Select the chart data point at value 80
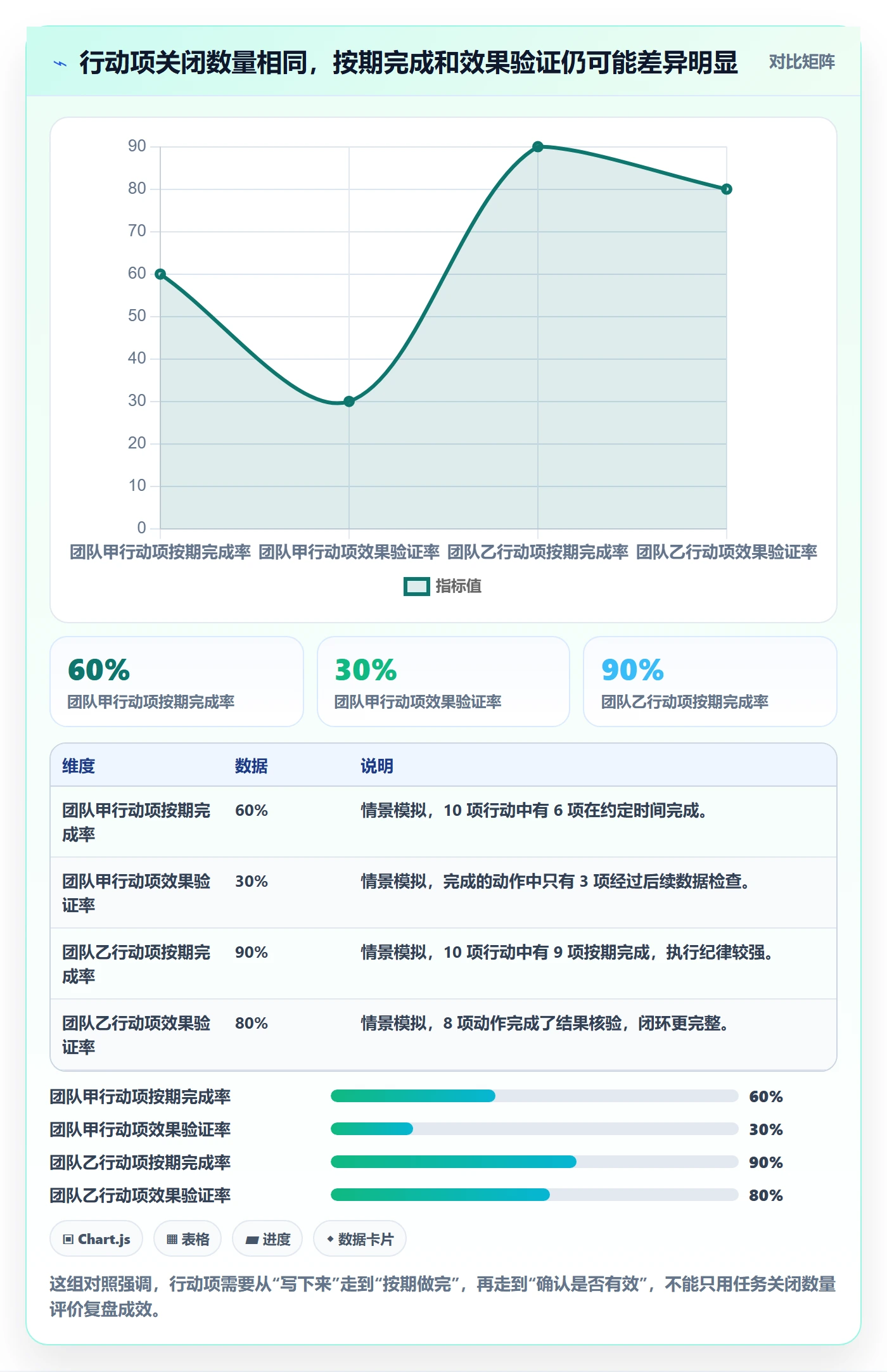887x1372 pixels. pos(727,189)
